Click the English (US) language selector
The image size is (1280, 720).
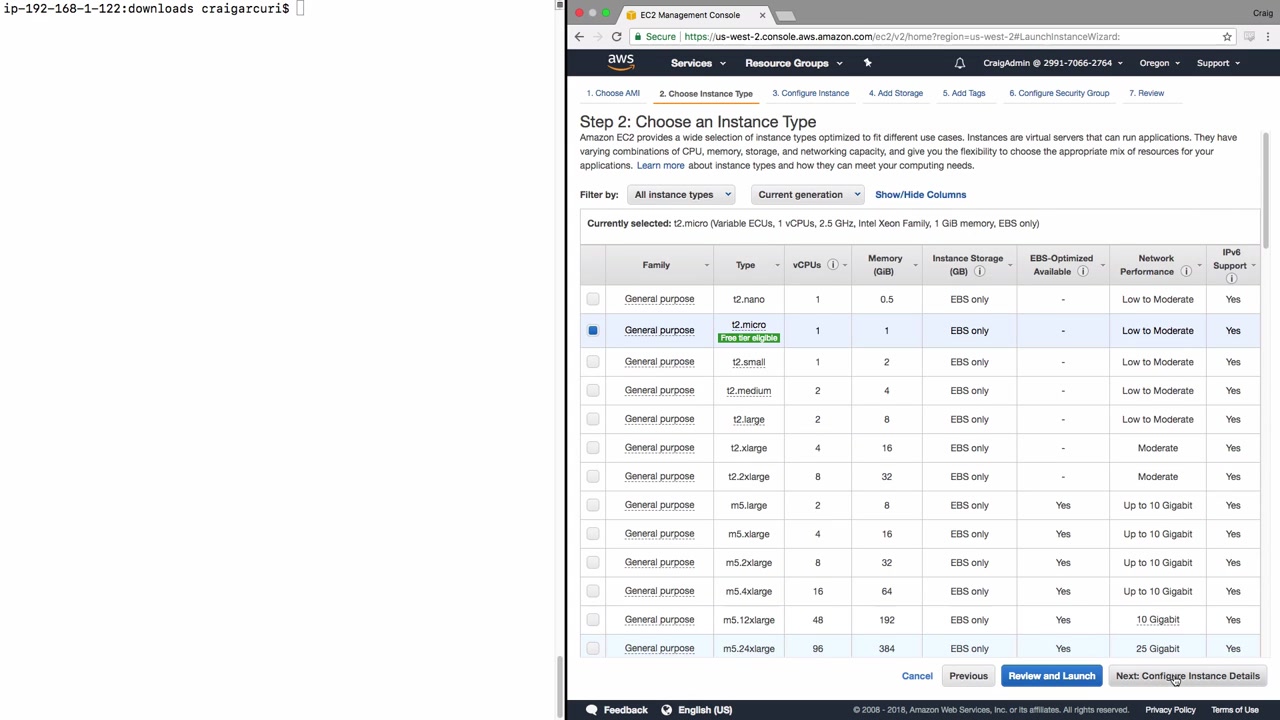point(705,710)
